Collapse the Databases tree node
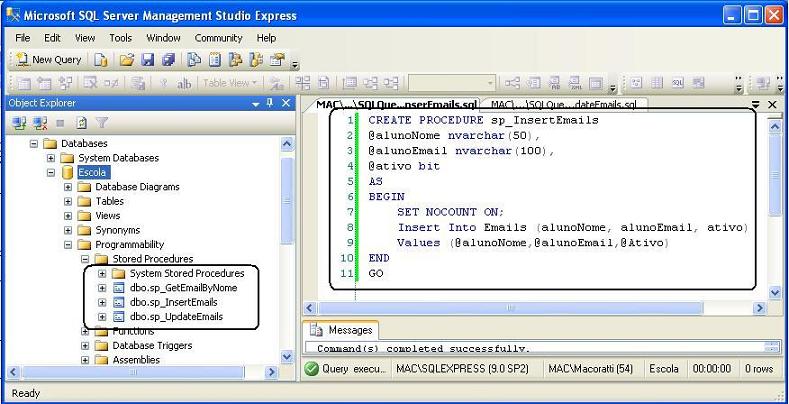 pos(34,143)
